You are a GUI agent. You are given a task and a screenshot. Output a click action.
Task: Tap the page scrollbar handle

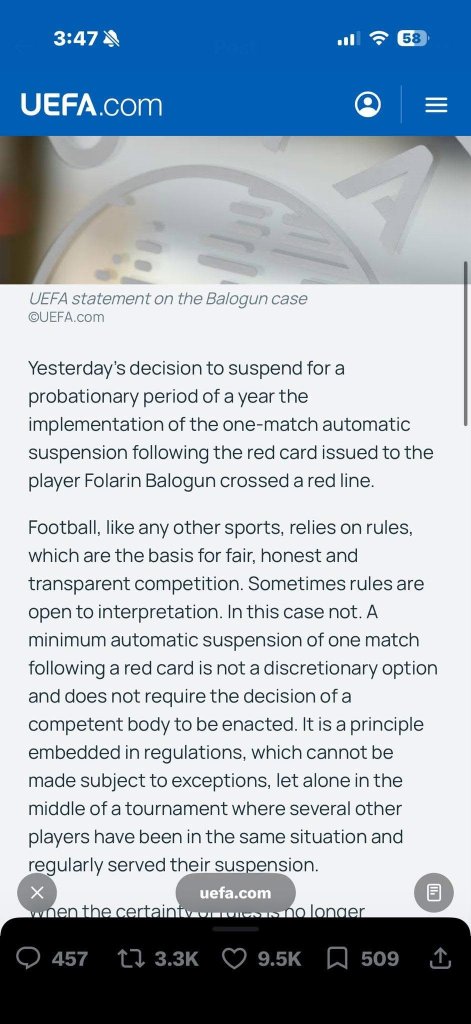[466, 344]
